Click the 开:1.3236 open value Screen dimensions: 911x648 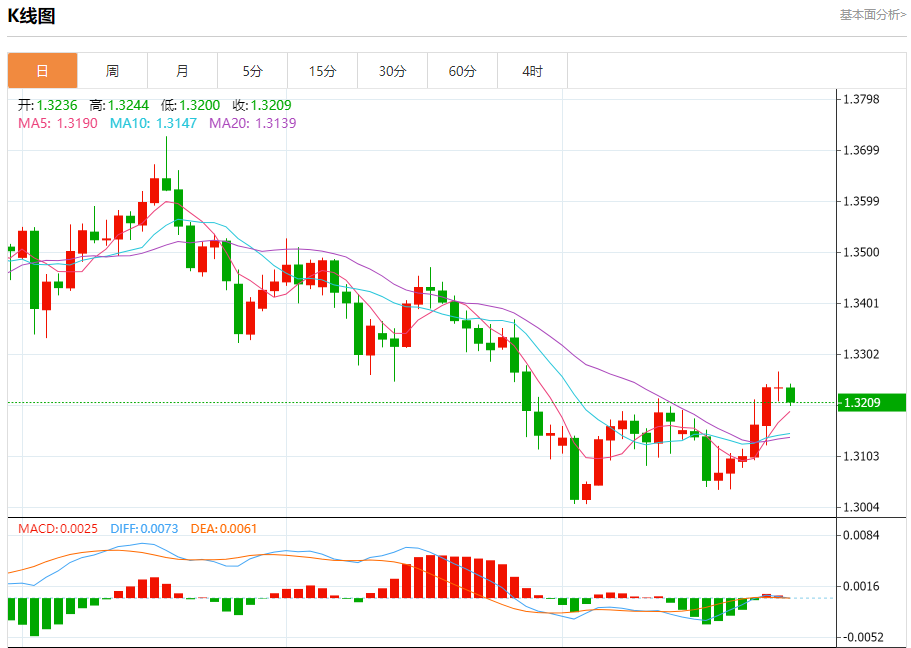(x=47, y=105)
